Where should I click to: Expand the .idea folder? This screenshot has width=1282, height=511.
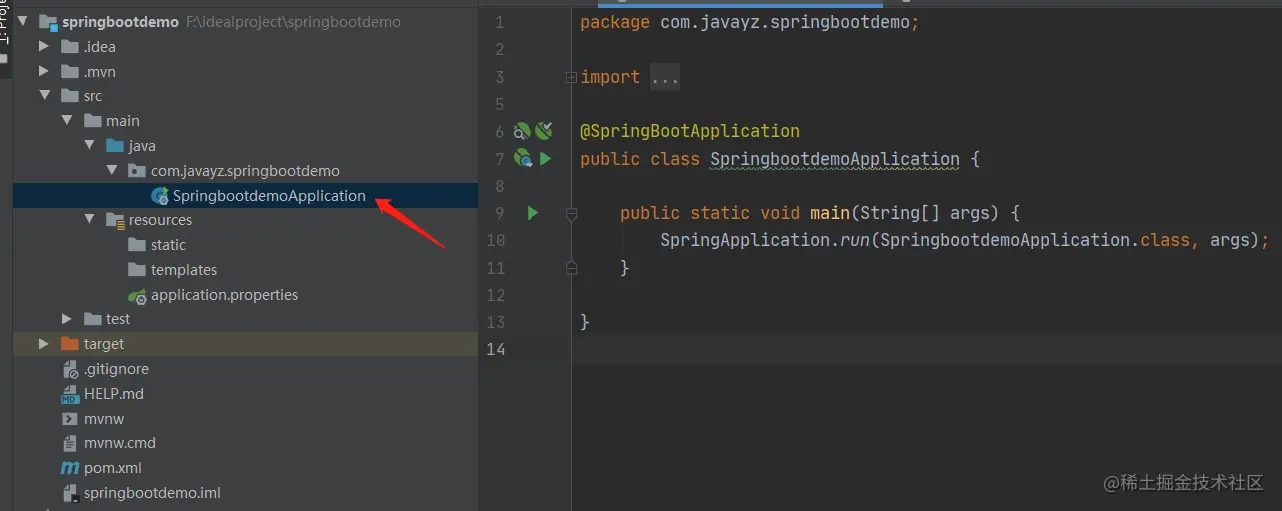click(x=43, y=46)
